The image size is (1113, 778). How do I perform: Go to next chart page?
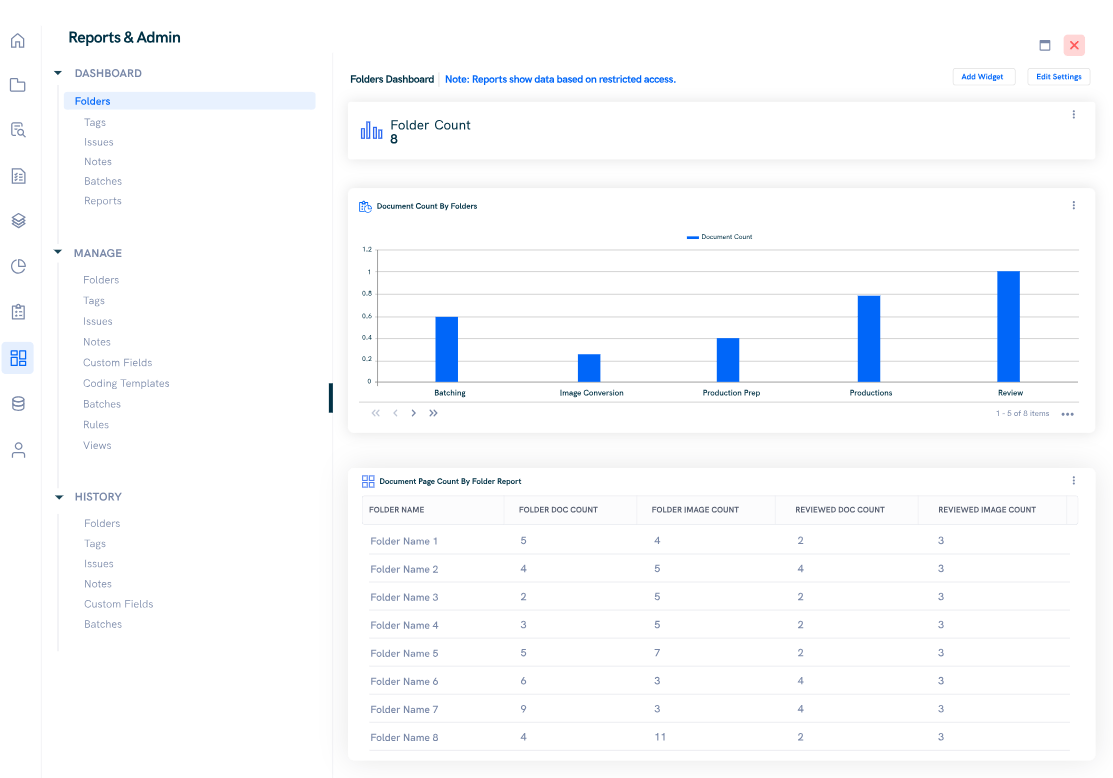[x=414, y=413]
